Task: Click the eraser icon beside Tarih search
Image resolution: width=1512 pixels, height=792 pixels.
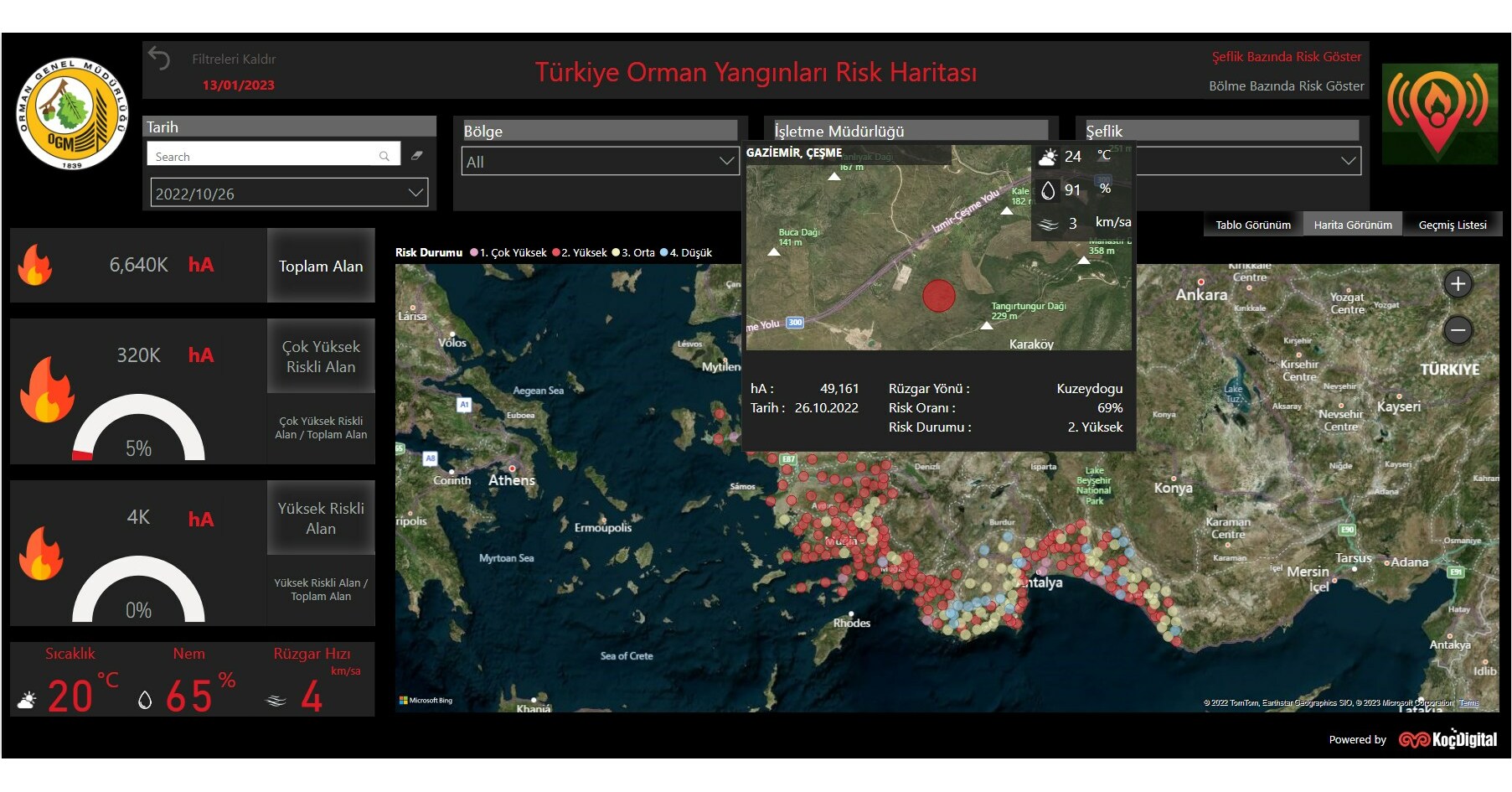Action: [x=416, y=156]
